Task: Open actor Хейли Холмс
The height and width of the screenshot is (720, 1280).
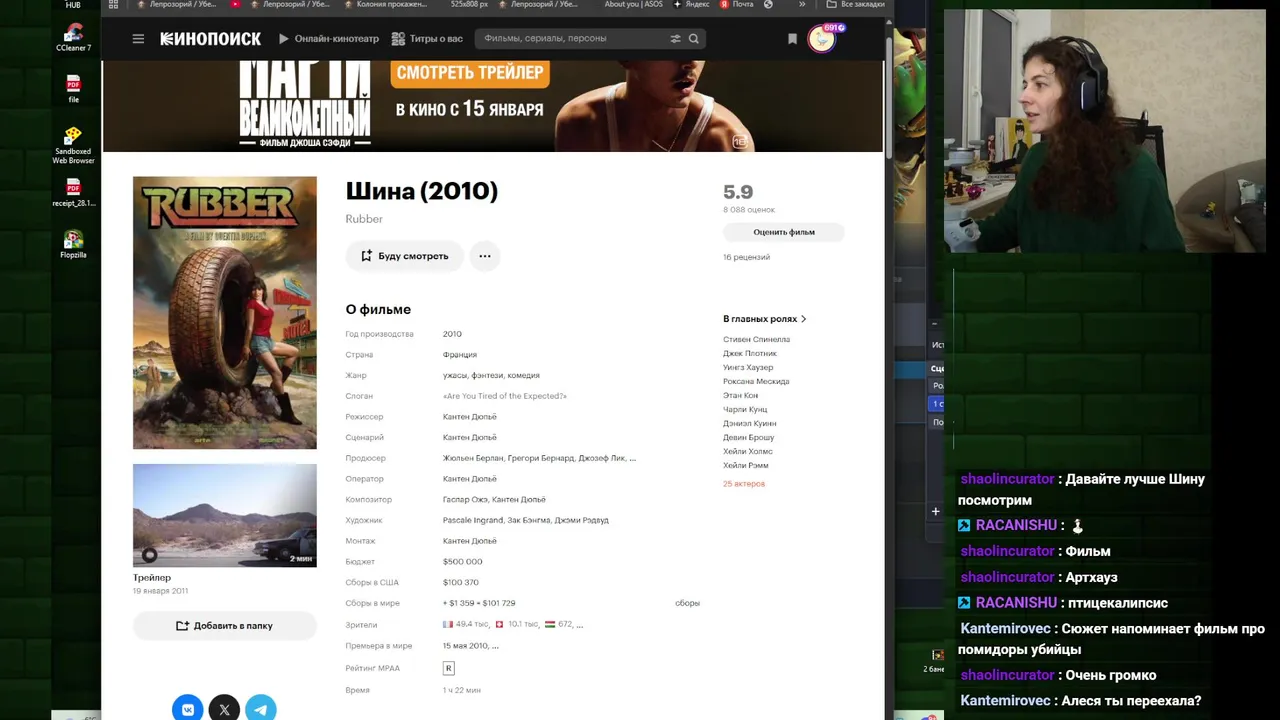Action: pos(747,452)
